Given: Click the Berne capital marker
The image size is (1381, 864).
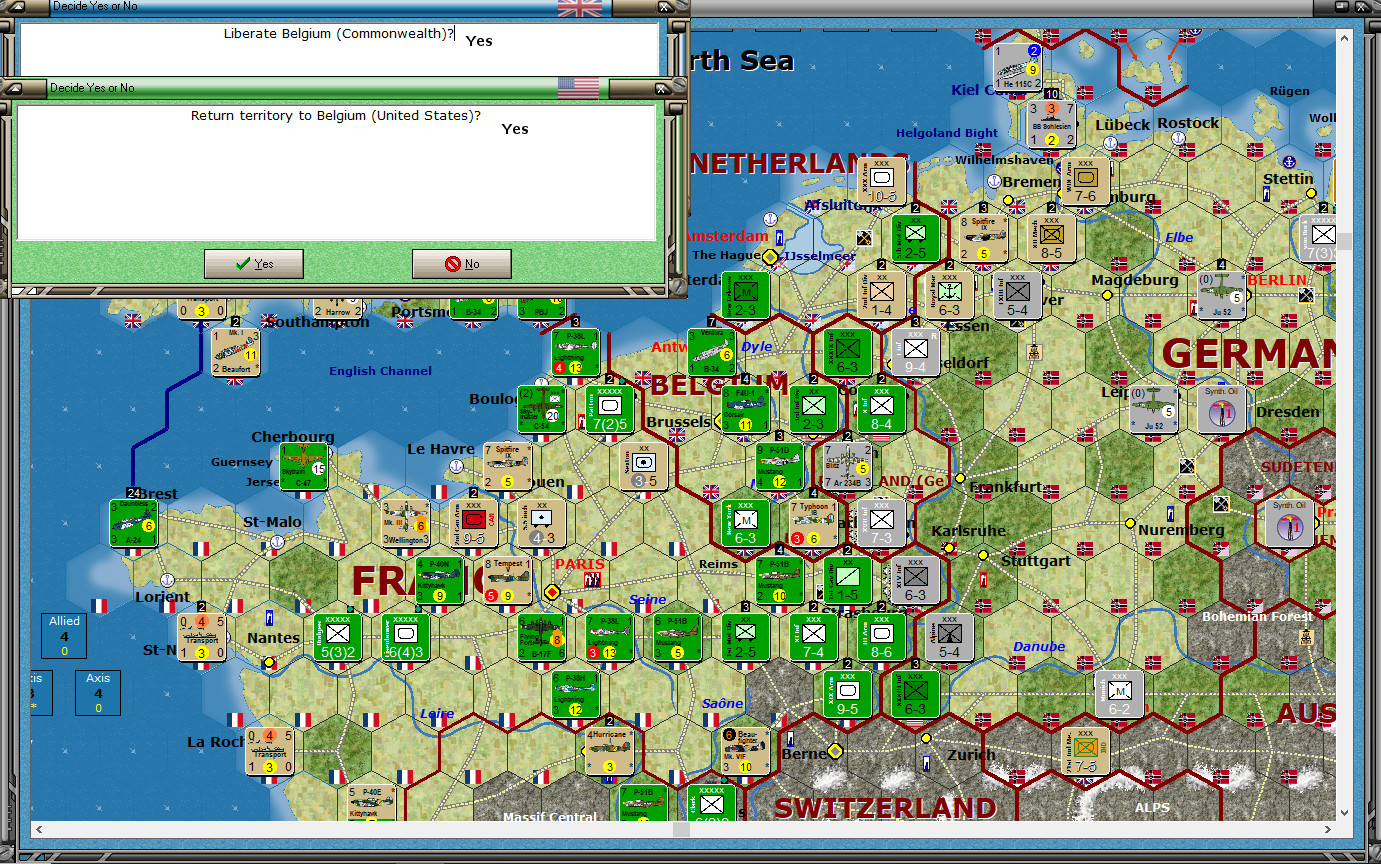Looking at the screenshot, I should pyautogui.click(x=836, y=751).
